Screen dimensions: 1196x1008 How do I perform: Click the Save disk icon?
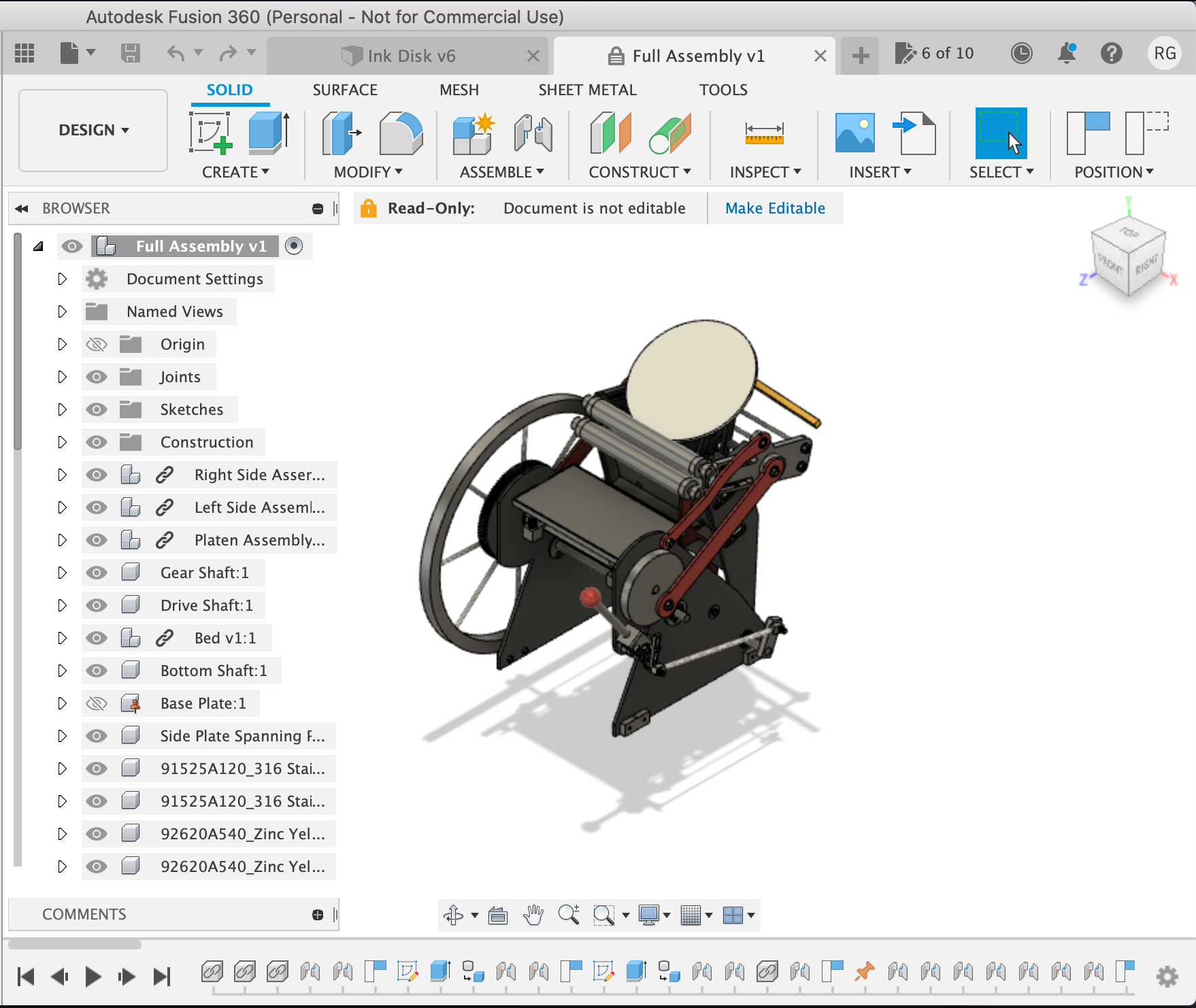tap(130, 53)
